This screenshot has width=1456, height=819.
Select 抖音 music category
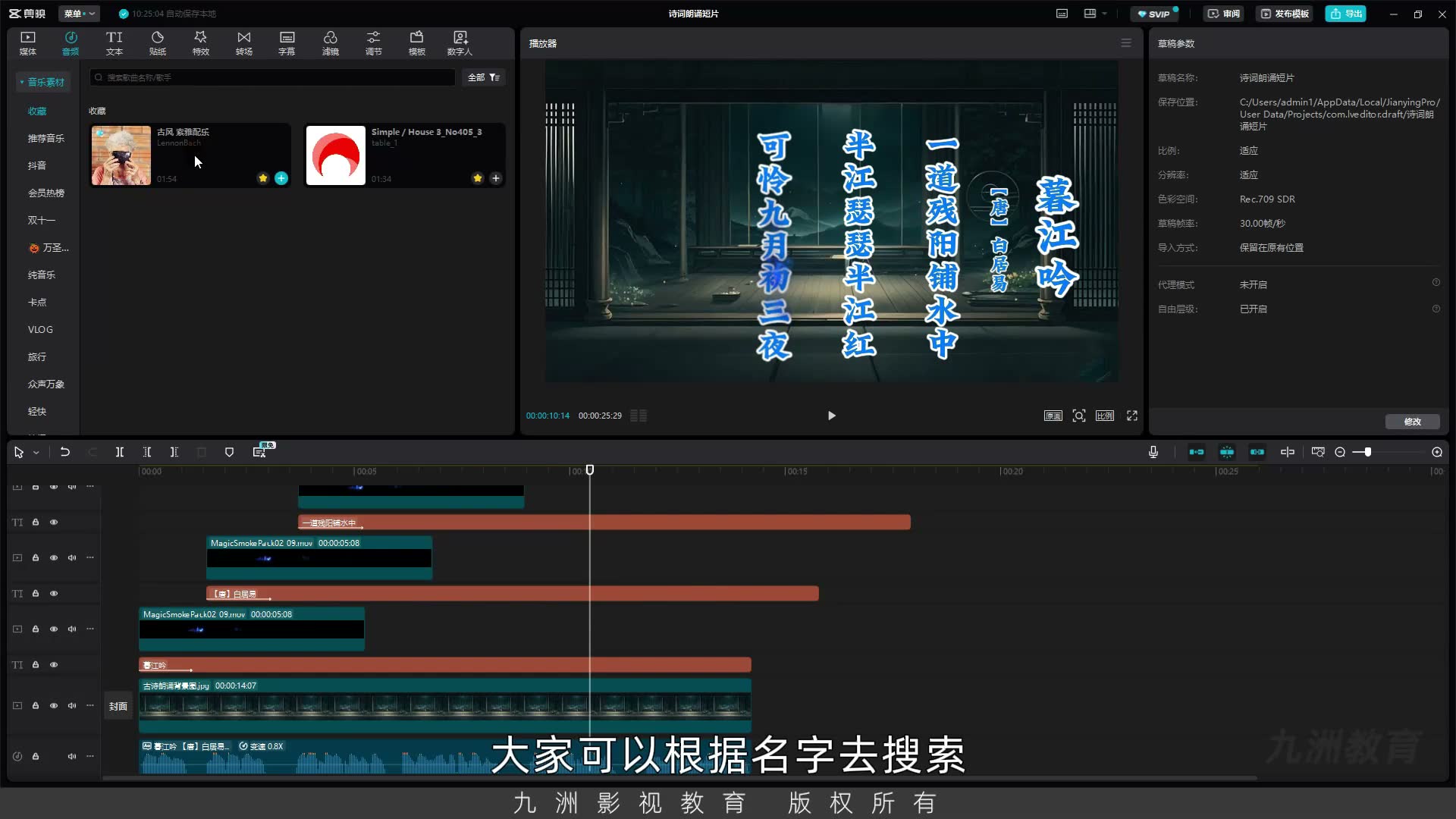click(37, 165)
